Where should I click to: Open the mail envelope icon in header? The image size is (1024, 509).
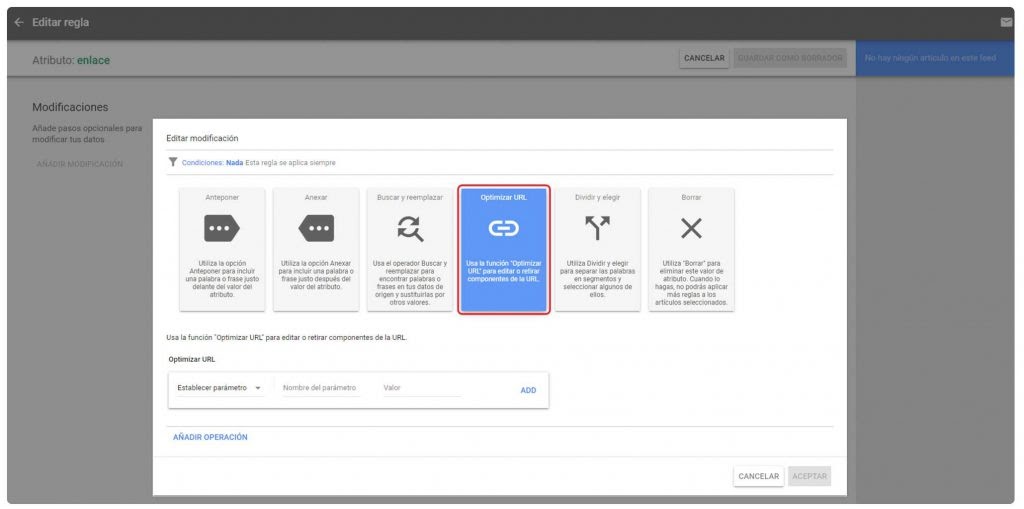pos(1006,23)
